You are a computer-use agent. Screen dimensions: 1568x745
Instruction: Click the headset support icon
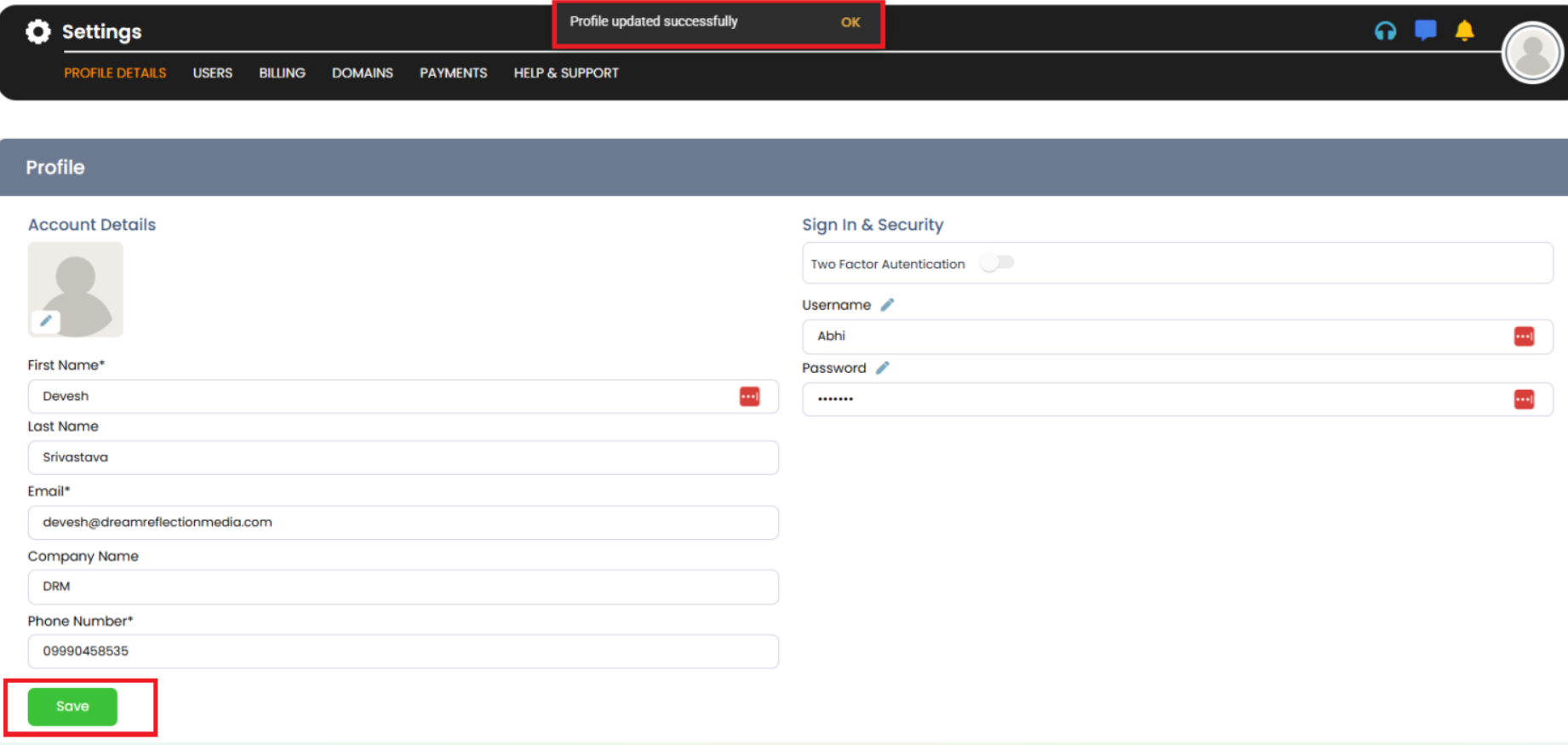[1385, 32]
